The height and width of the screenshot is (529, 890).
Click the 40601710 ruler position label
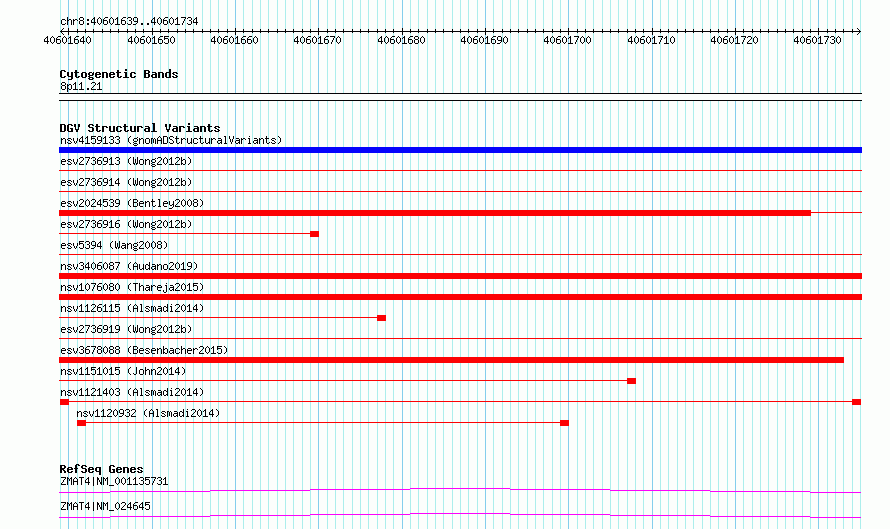pyautogui.click(x=652, y=40)
